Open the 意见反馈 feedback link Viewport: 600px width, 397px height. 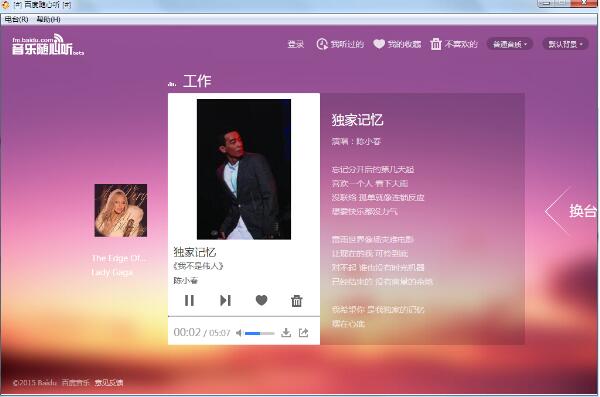(109, 382)
